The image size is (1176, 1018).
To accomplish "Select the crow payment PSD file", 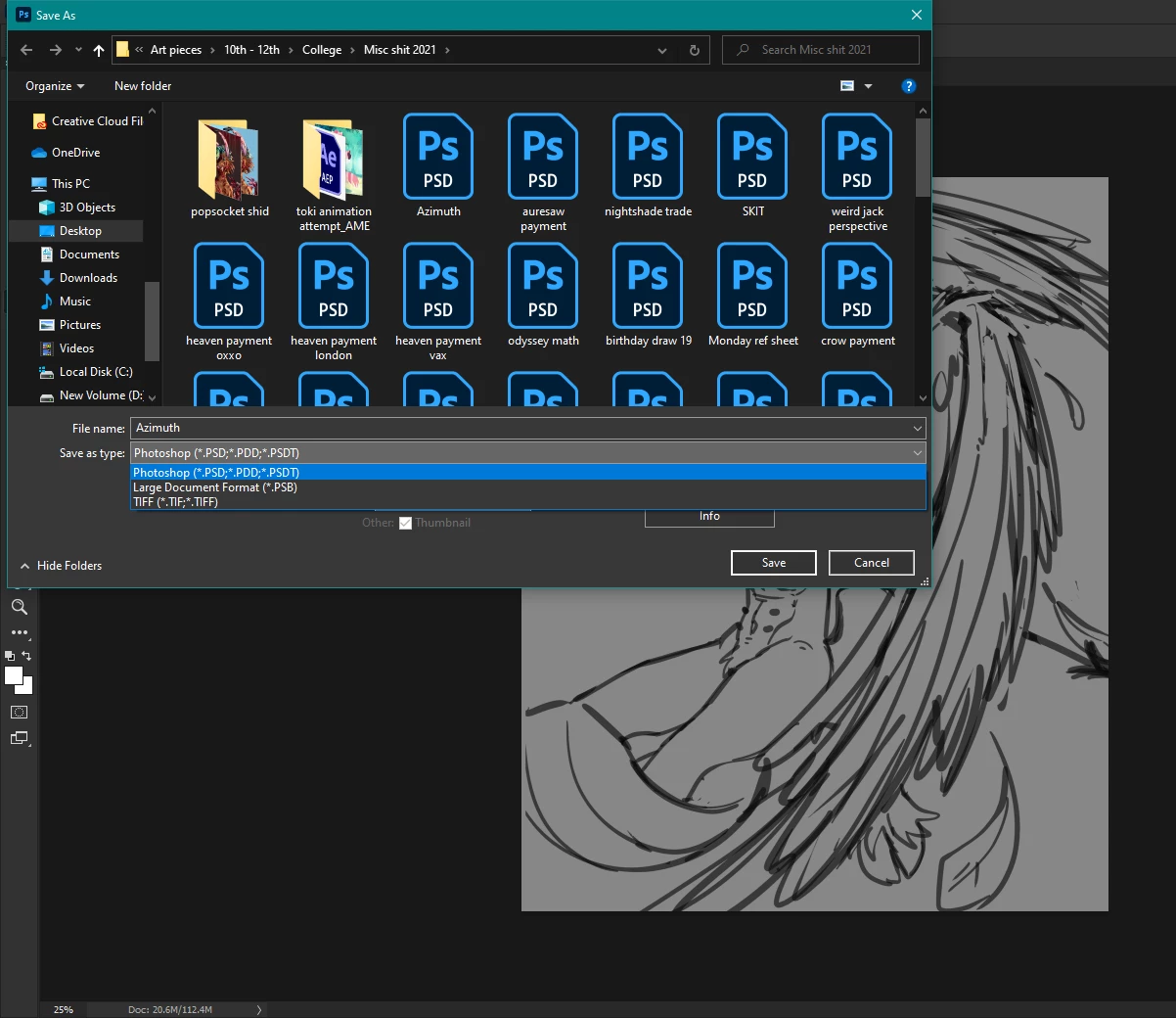I will click(857, 296).
